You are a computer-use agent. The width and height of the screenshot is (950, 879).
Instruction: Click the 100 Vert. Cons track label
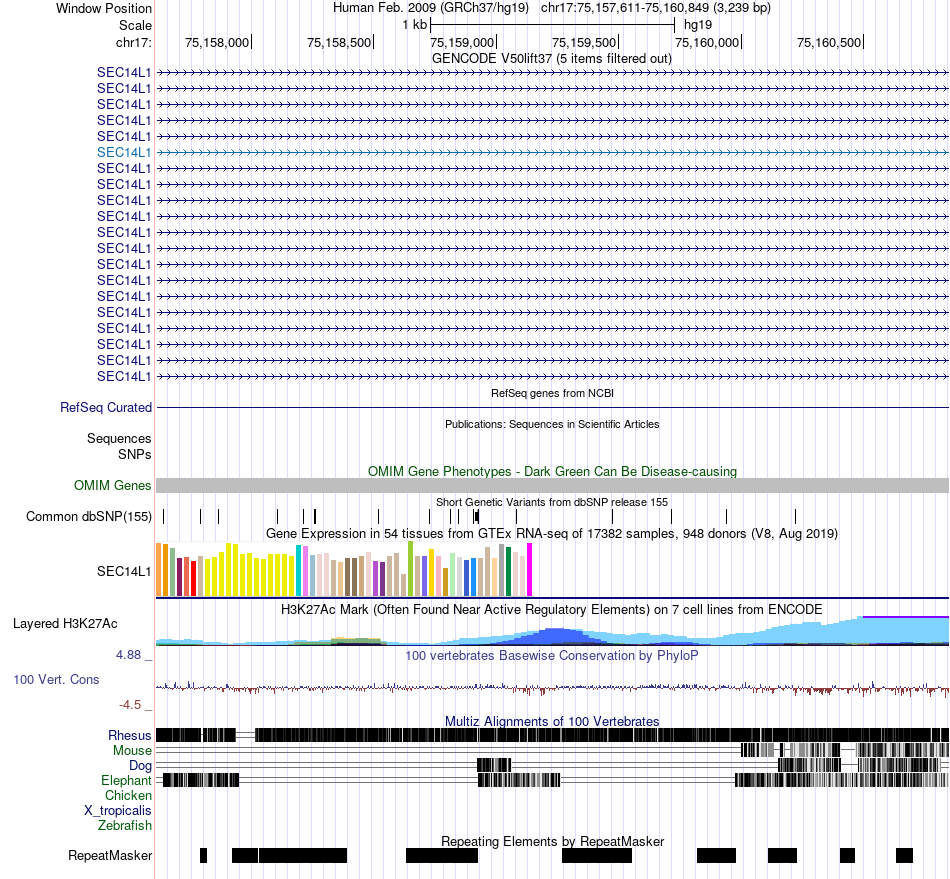coord(56,680)
